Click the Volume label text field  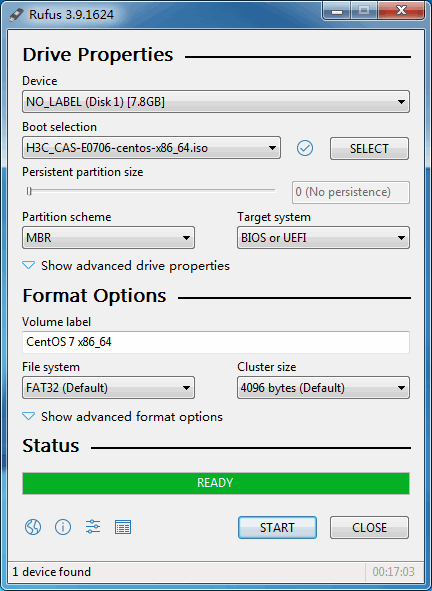coord(216,342)
